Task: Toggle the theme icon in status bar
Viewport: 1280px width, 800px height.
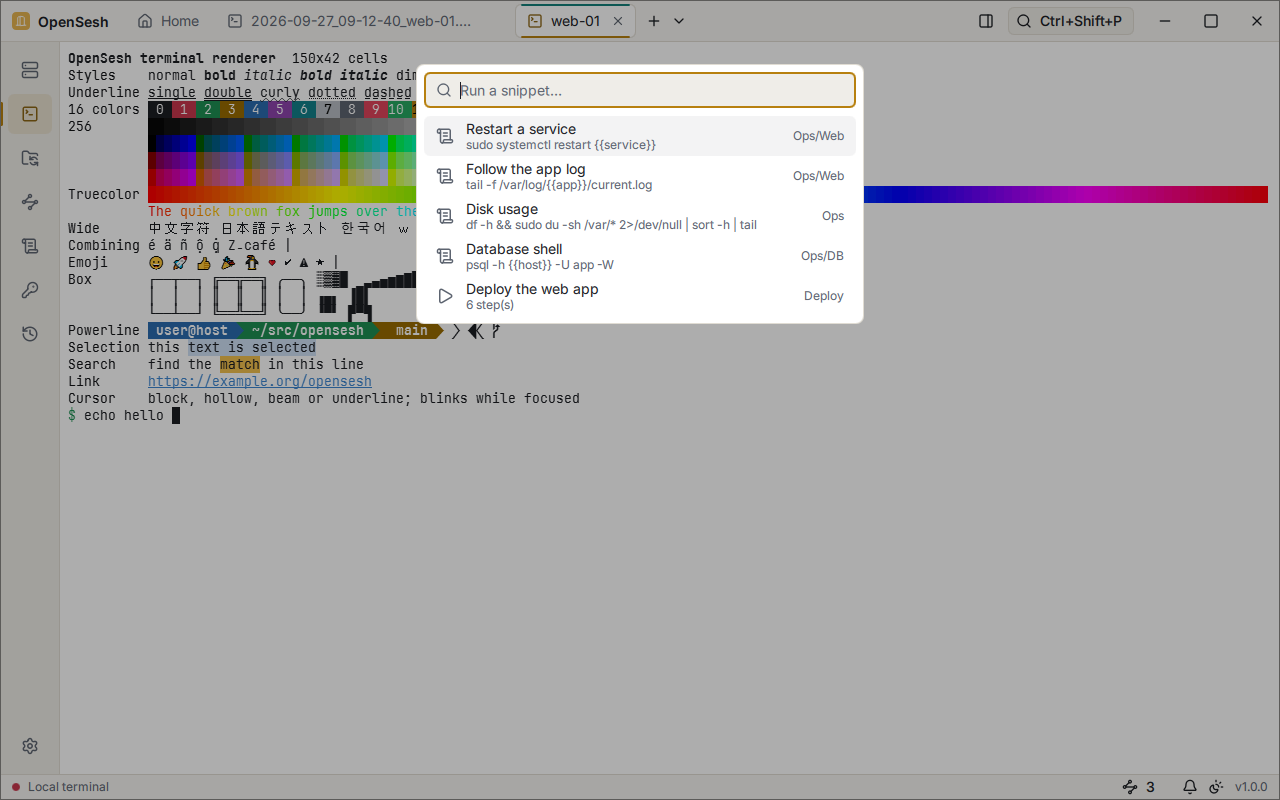Action: [x=1216, y=787]
